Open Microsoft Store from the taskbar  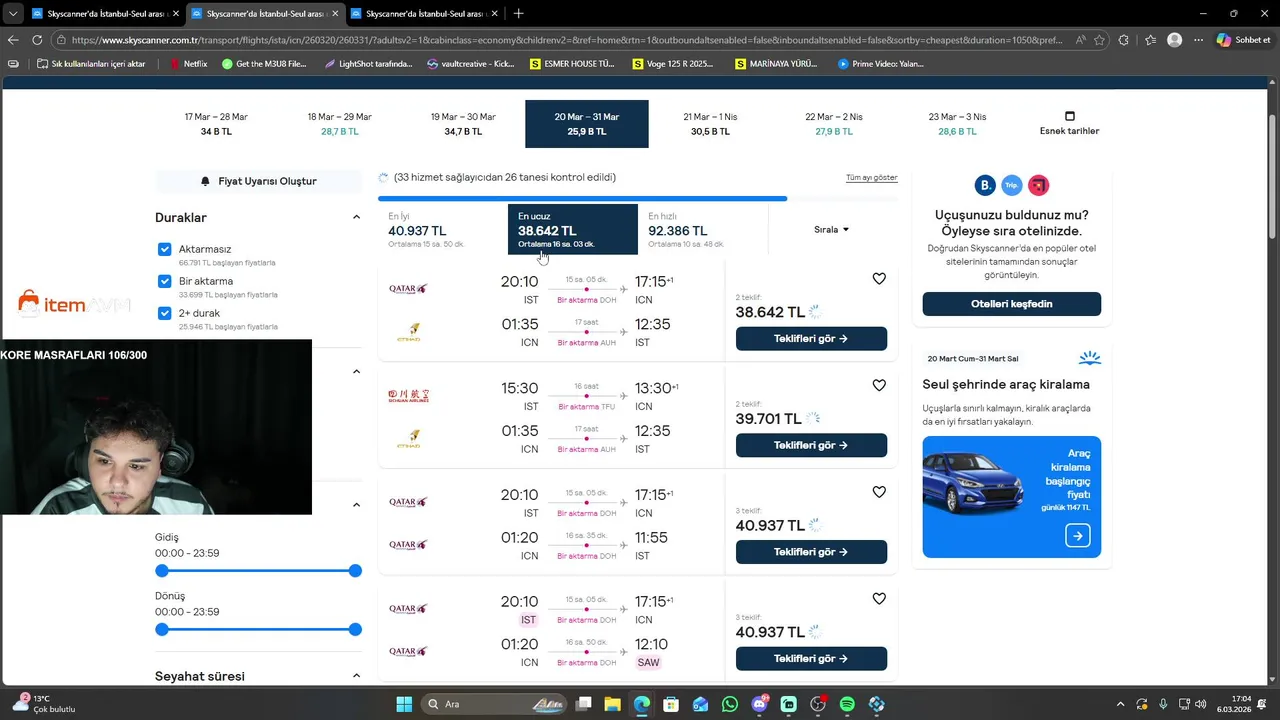pos(671,704)
